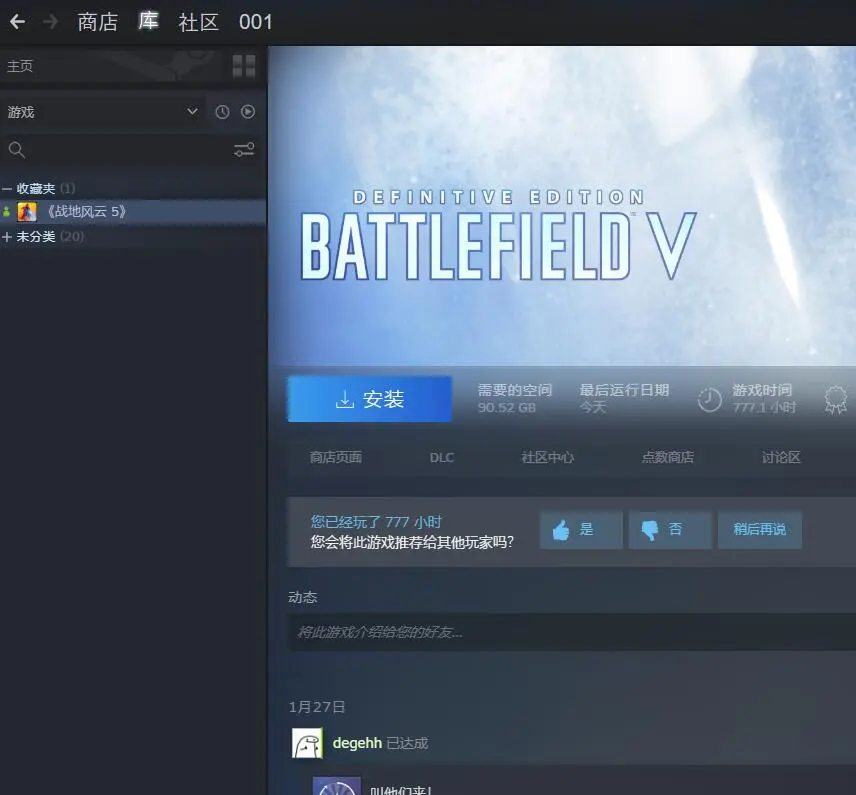Open the 商店 store menu

(x=98, y=22)
